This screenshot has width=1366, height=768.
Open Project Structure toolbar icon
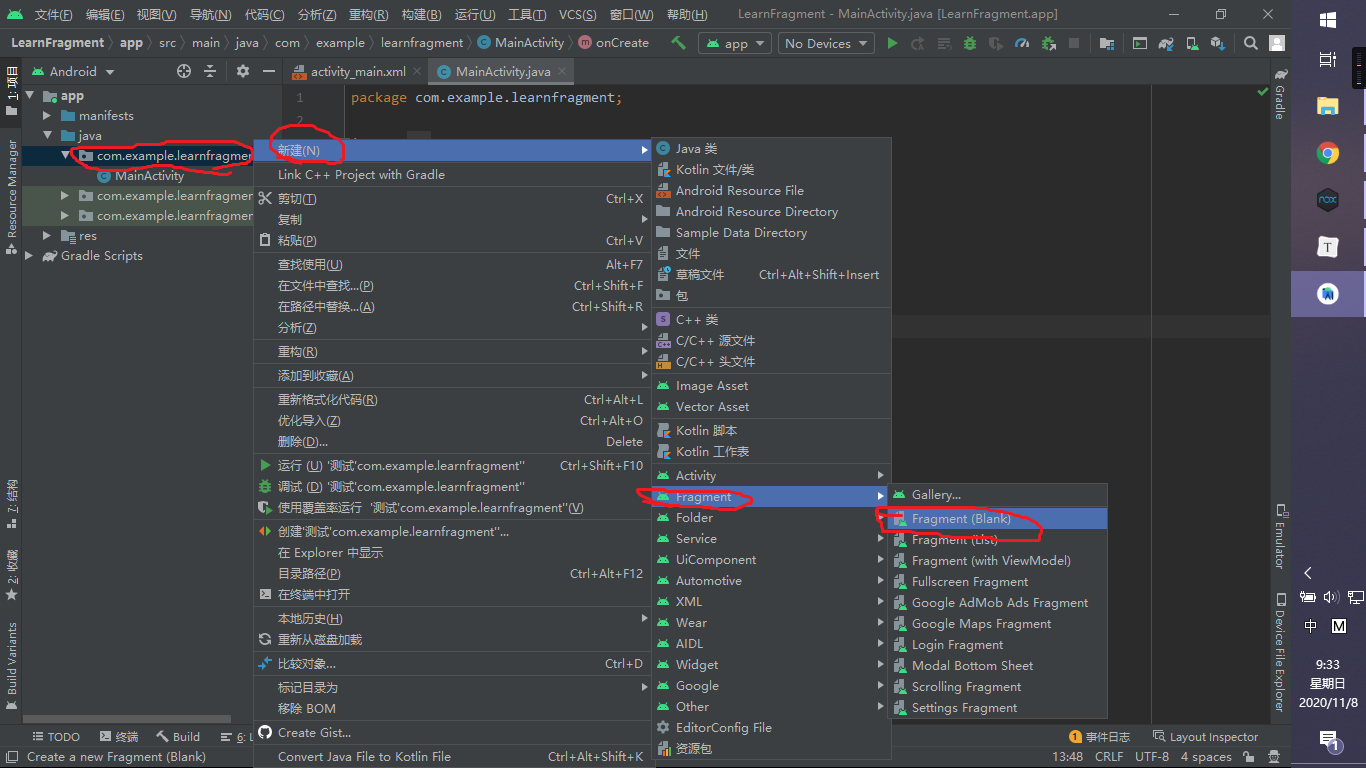pyautogui.click(x=1106, y=43)
